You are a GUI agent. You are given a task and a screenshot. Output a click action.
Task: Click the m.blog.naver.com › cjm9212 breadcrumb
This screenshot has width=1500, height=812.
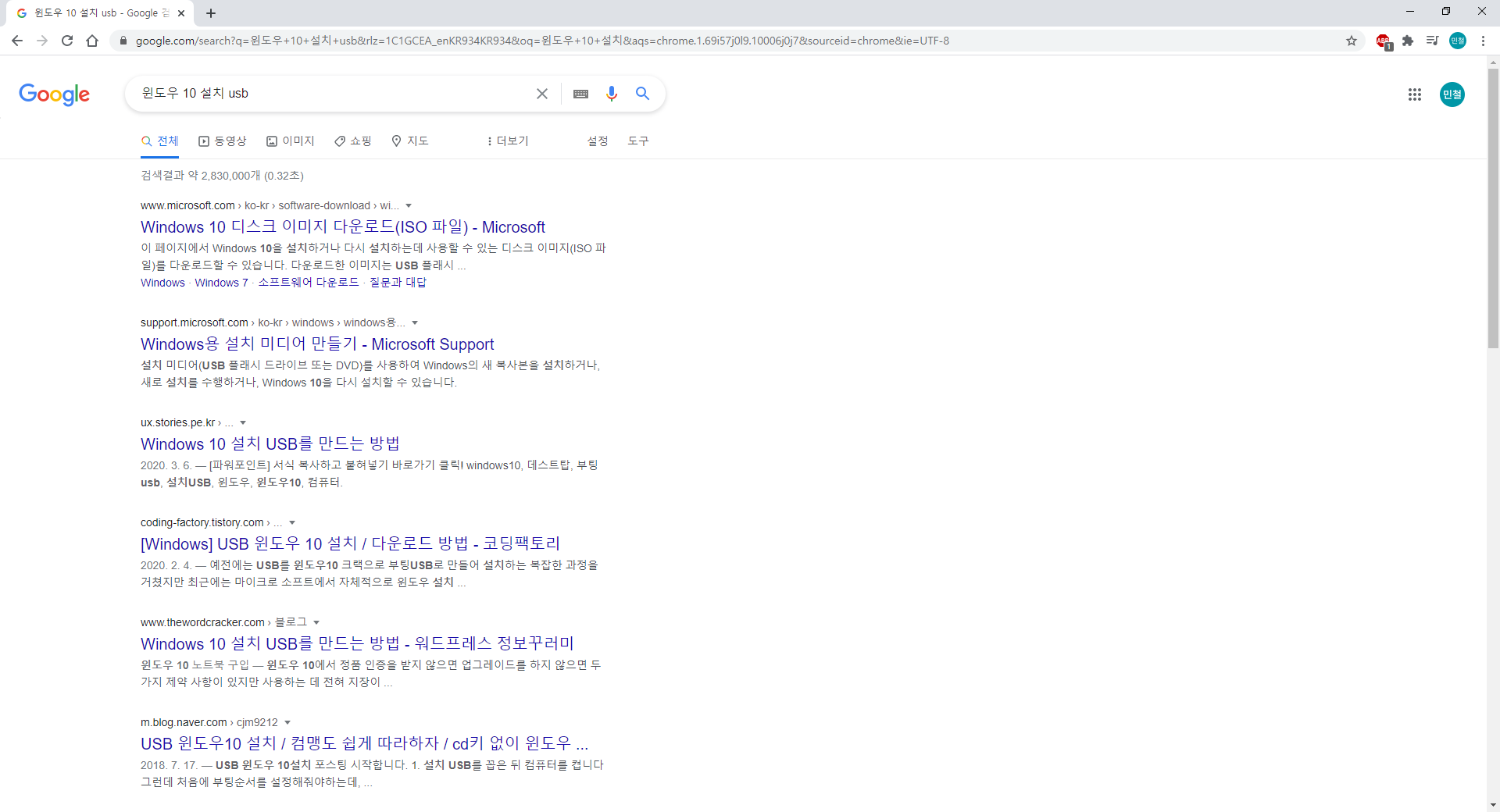[209, 723]
